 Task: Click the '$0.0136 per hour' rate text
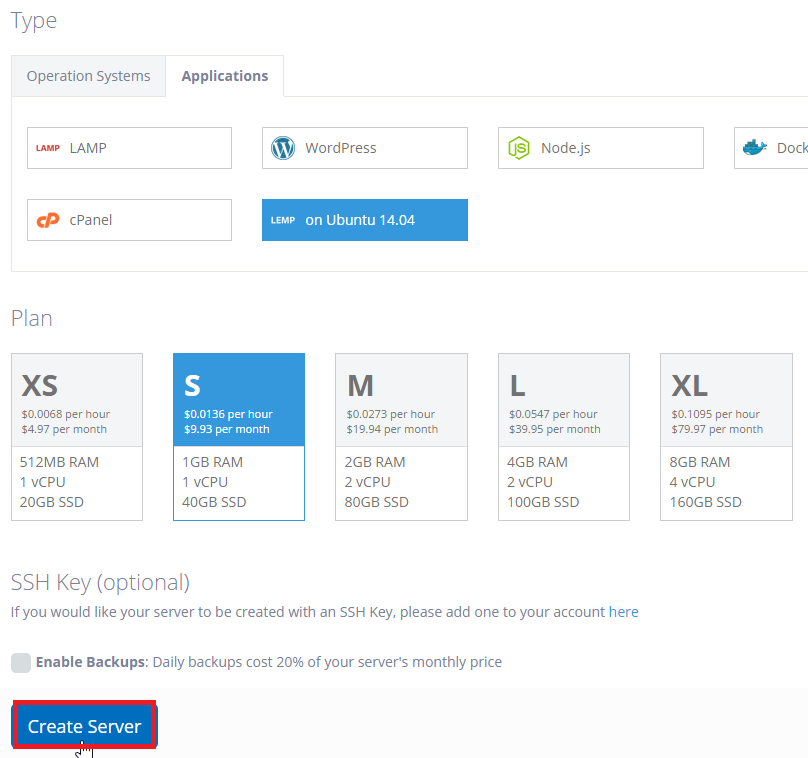228,414
